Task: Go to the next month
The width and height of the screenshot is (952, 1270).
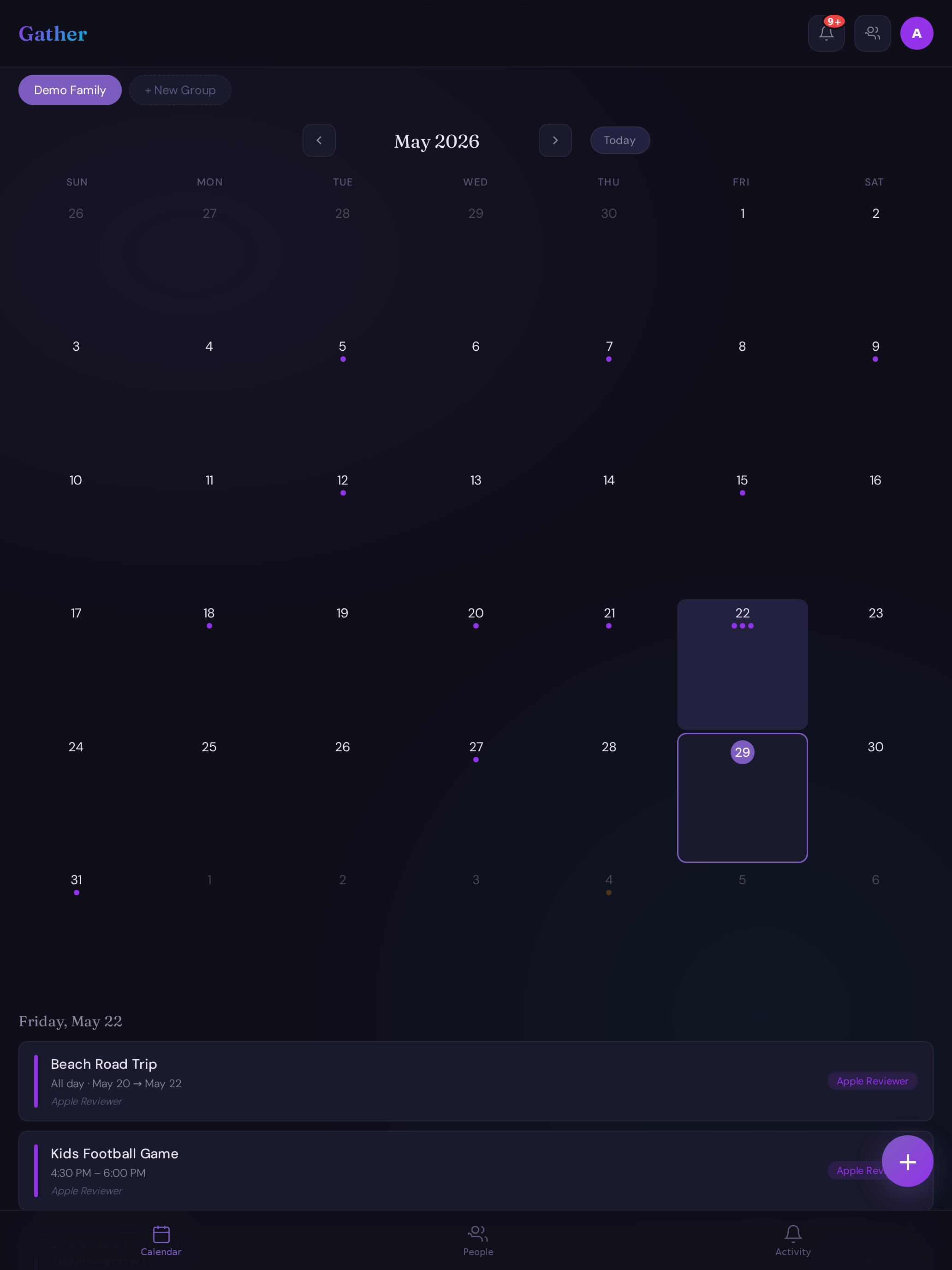Action: coord(555,140)
